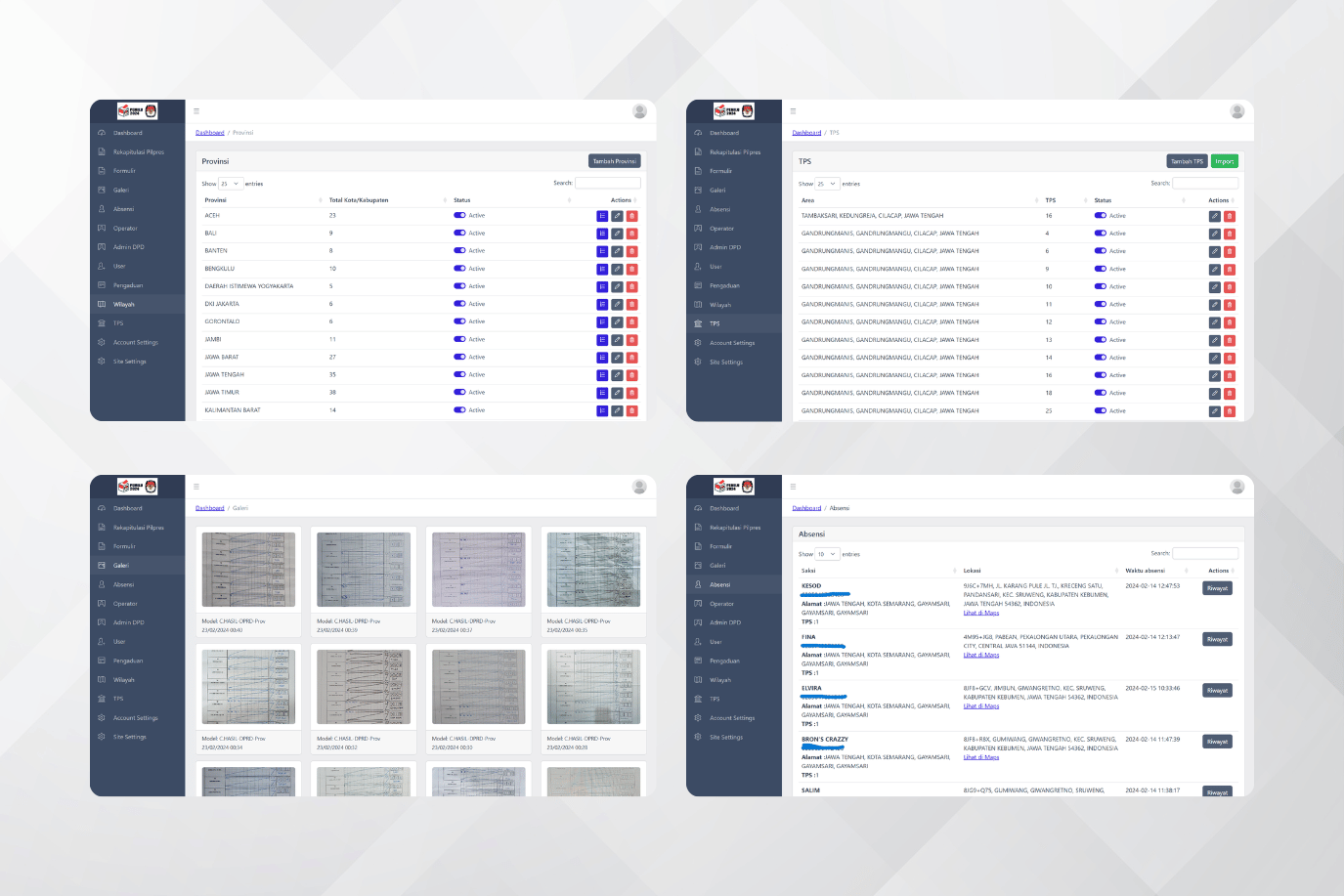
Task: Delete the TAMBAKSARI row in TPS window
Action: [1229, 216]
